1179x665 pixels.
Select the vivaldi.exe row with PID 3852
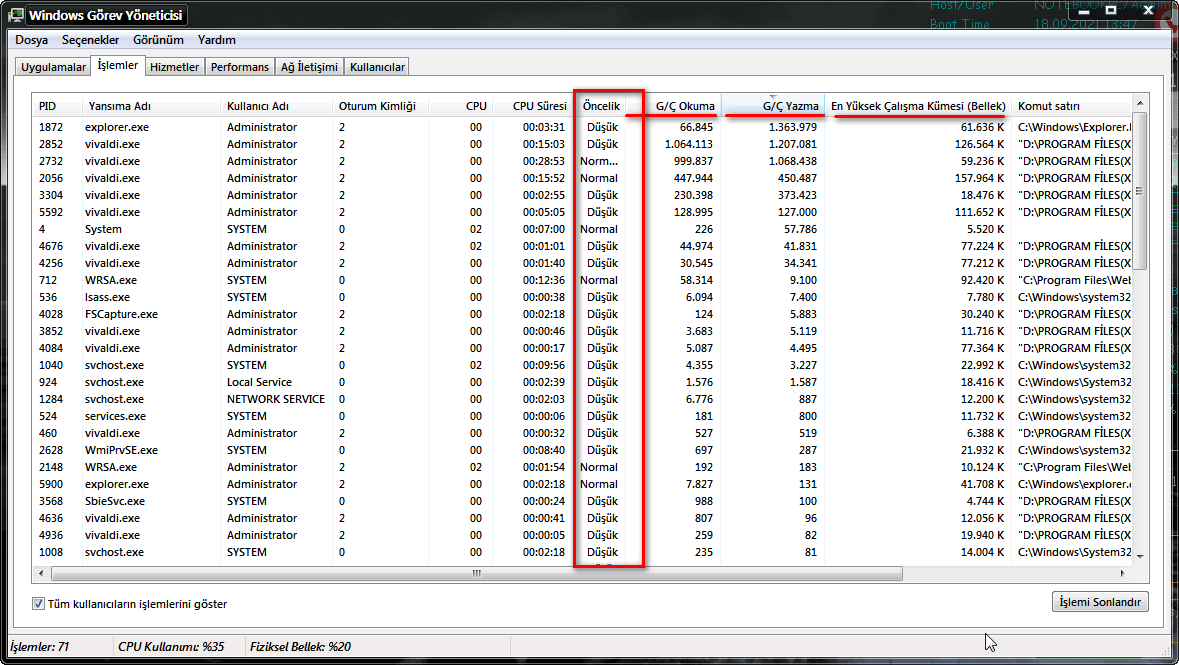click(582, 331)
